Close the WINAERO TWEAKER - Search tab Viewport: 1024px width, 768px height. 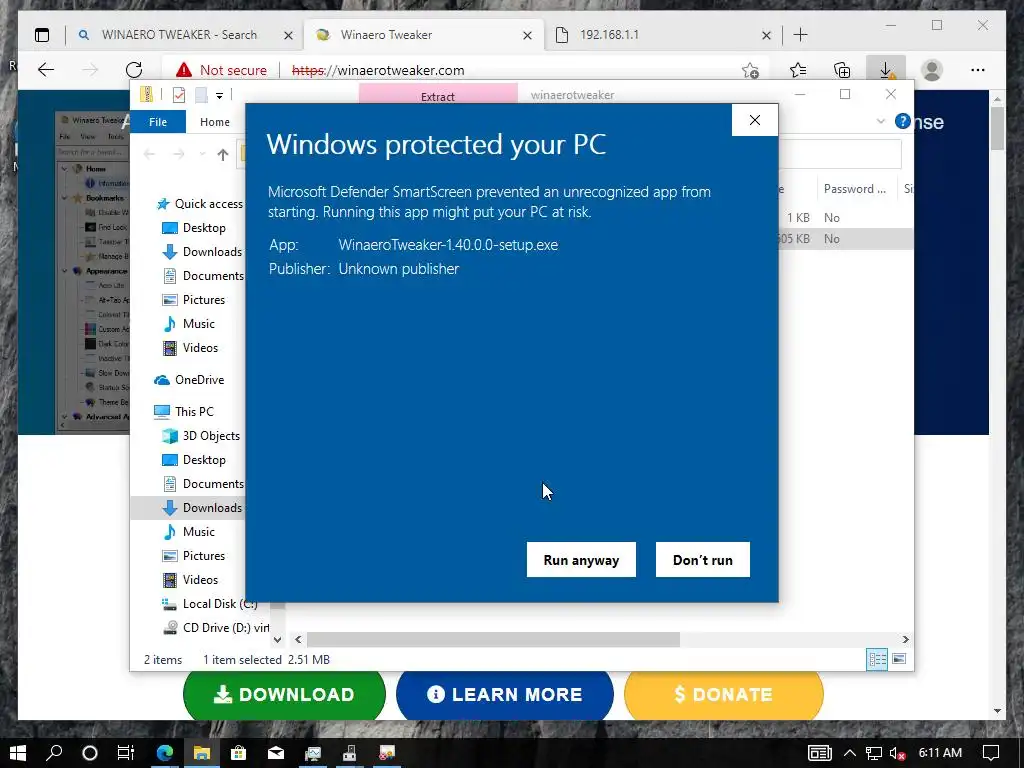pos(288,35)
